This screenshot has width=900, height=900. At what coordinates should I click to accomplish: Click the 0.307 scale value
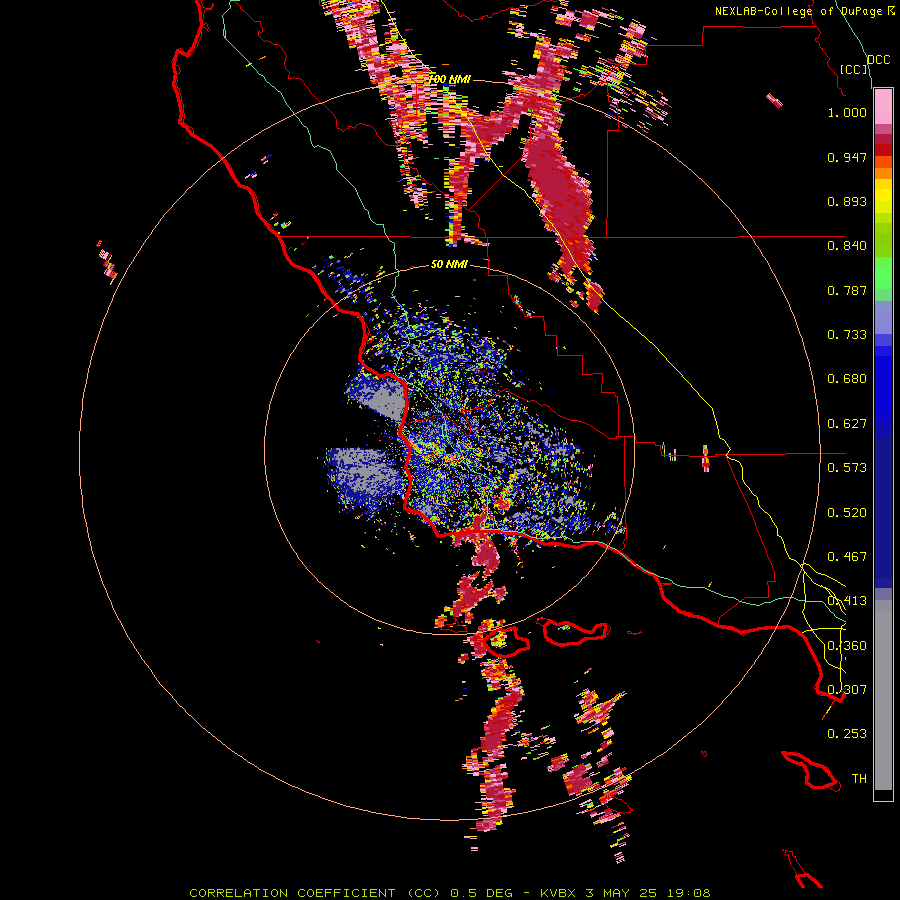click(x=847, y=689)
